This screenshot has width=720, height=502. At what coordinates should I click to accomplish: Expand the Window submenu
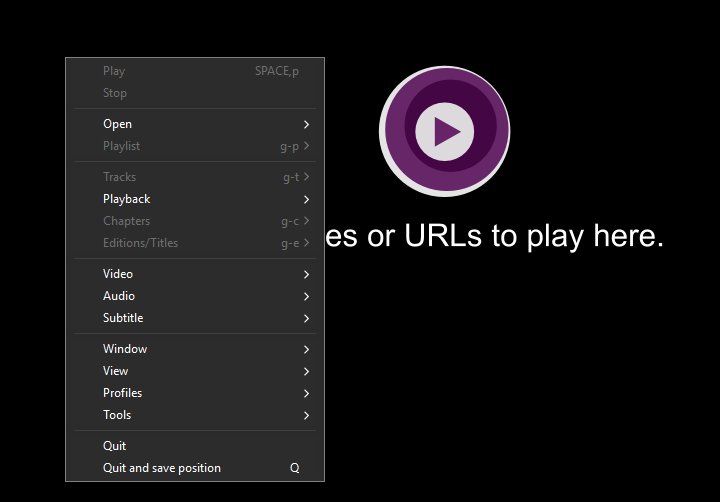195,349
